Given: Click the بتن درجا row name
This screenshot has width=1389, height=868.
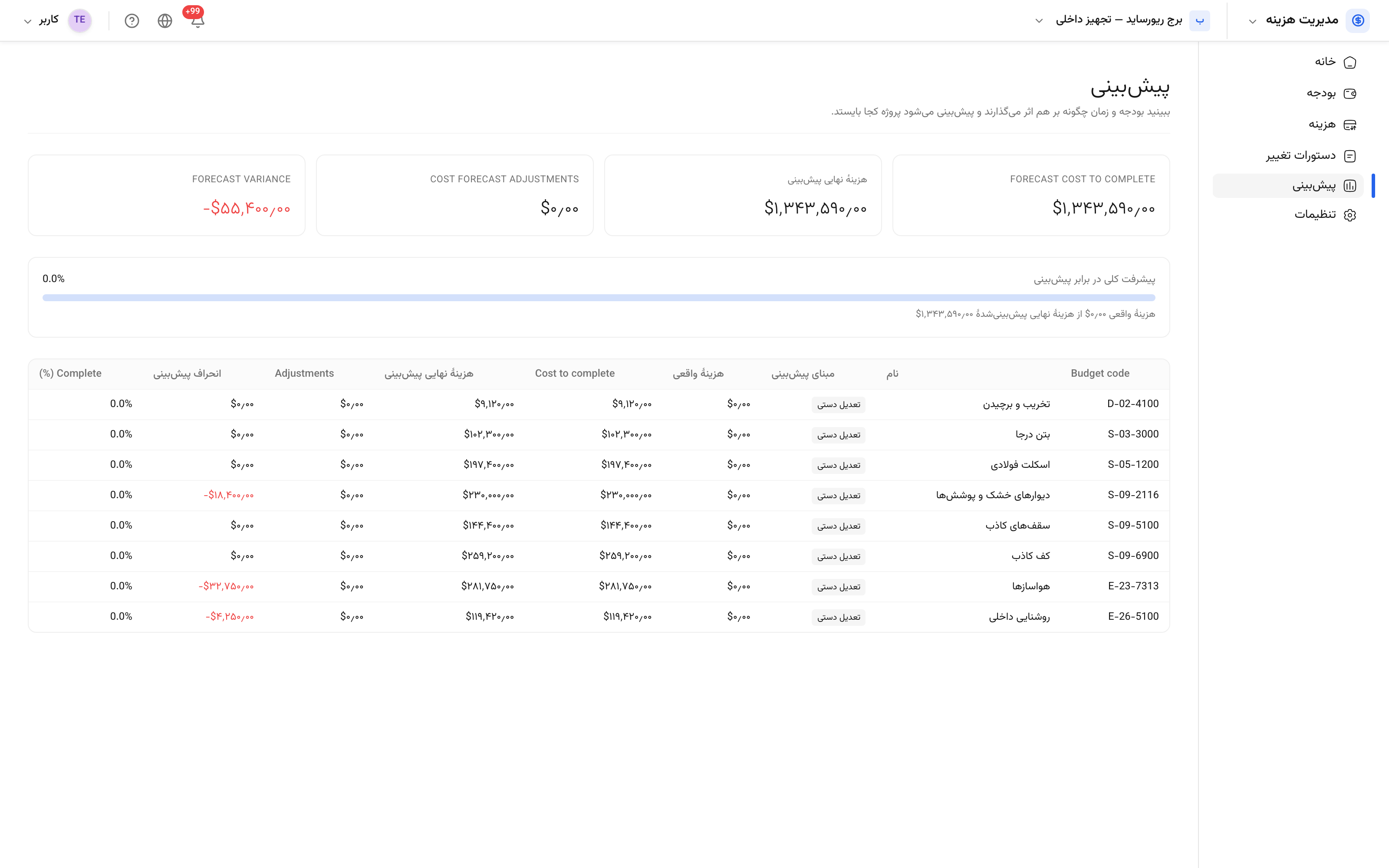Looking at the screenshot, I should 1033,434.
